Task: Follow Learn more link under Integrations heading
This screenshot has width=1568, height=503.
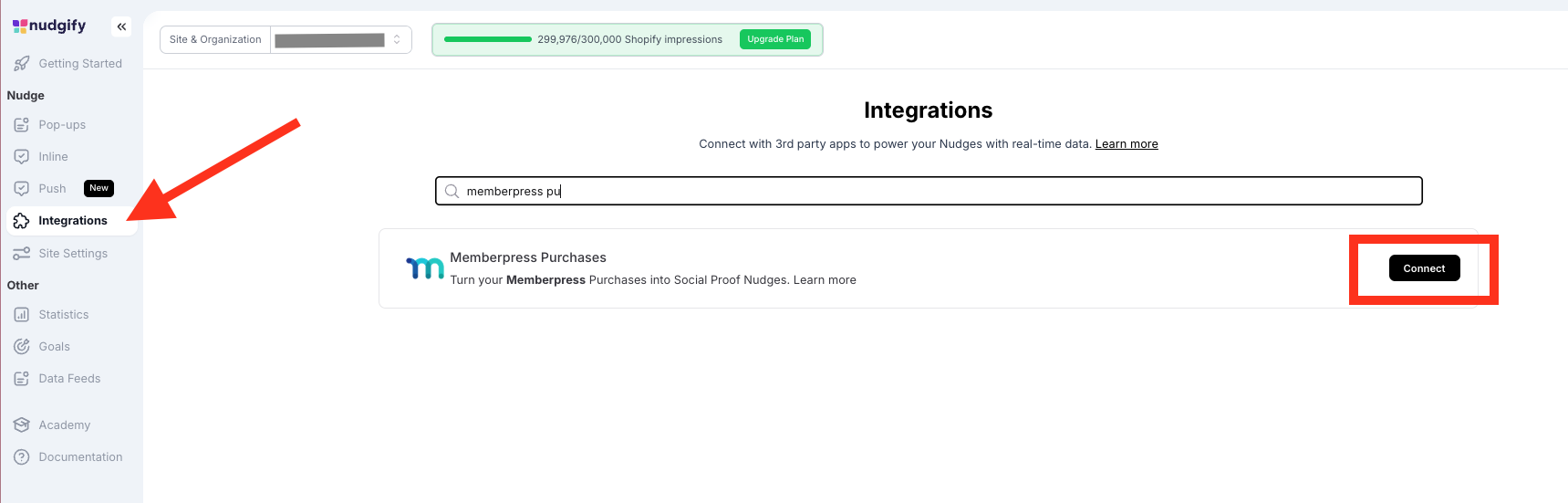Action: click(x=1127, y=144)
